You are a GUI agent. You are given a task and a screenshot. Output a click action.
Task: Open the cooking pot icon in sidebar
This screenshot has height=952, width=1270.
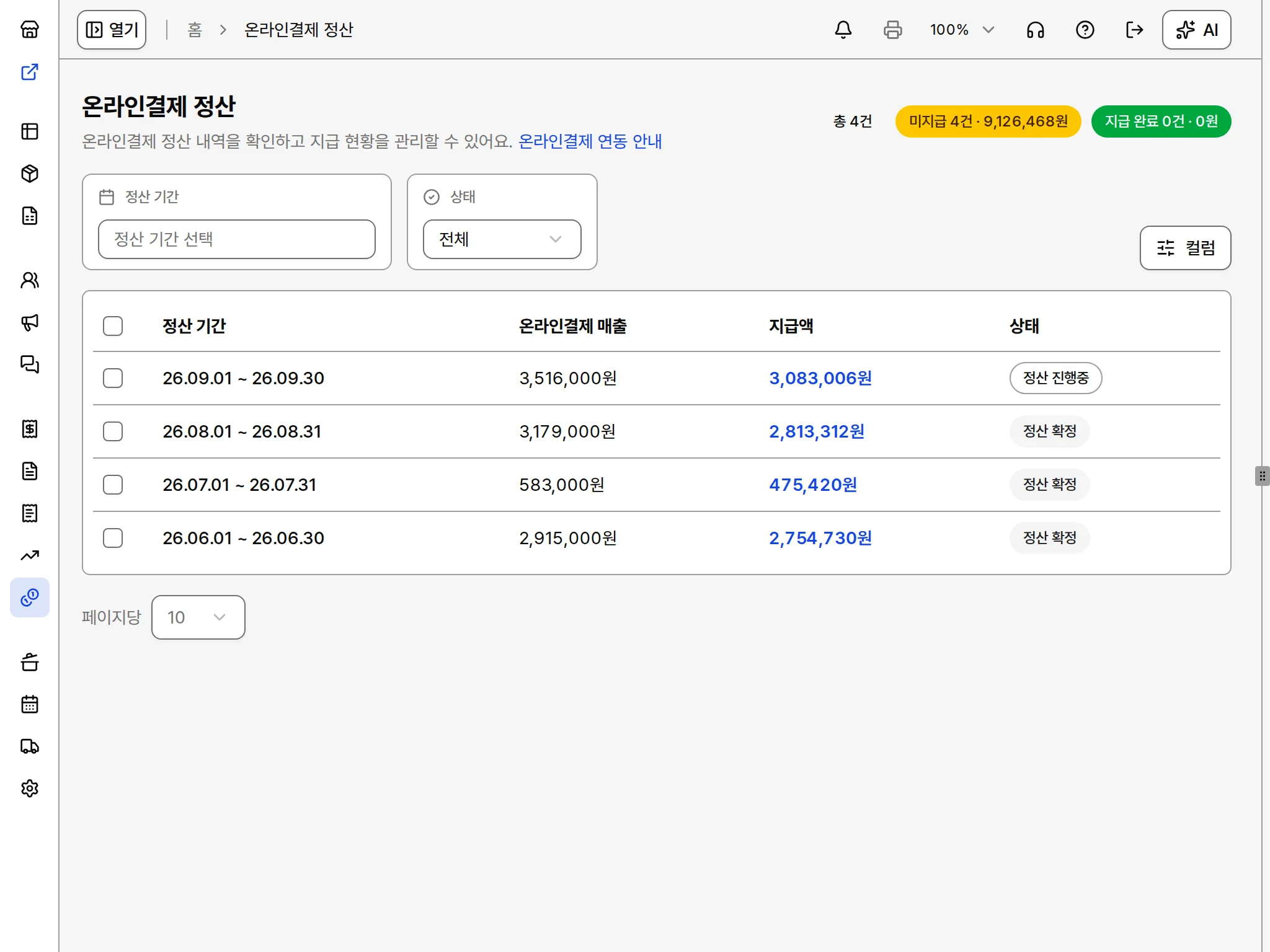tap(30, 662)
